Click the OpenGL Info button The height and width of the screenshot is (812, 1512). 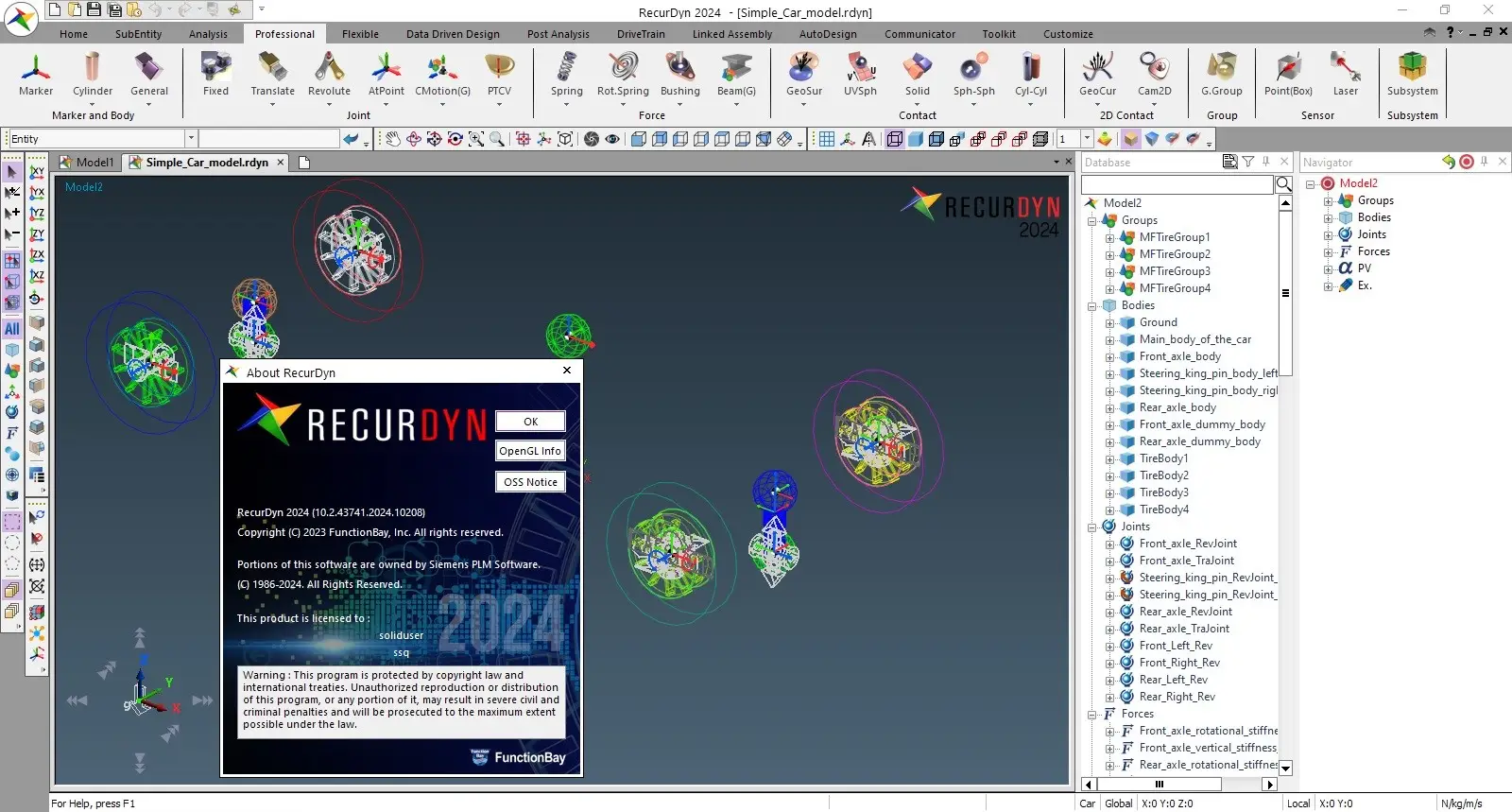[530, 451]
